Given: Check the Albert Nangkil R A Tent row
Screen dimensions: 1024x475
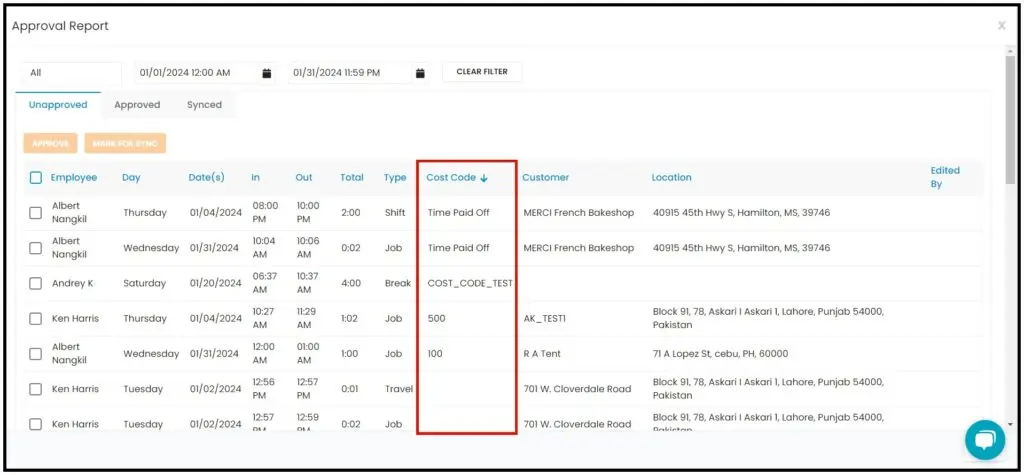Looking at the screenshot, I should 36,354.
